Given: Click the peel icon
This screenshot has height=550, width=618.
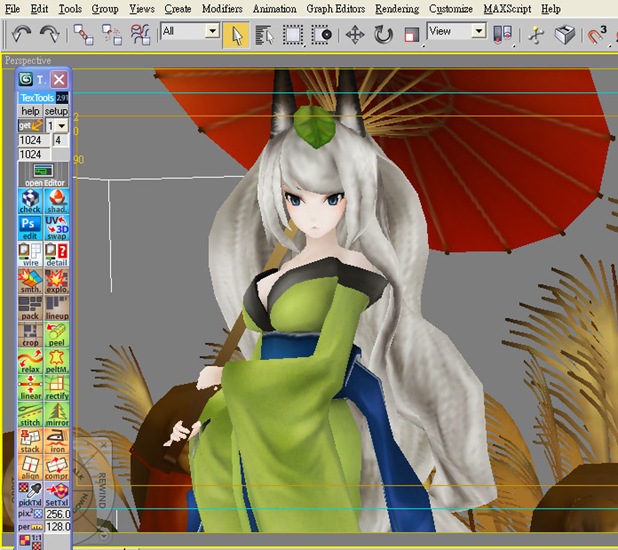Looking at the screenshot, I should coord(57,335).
